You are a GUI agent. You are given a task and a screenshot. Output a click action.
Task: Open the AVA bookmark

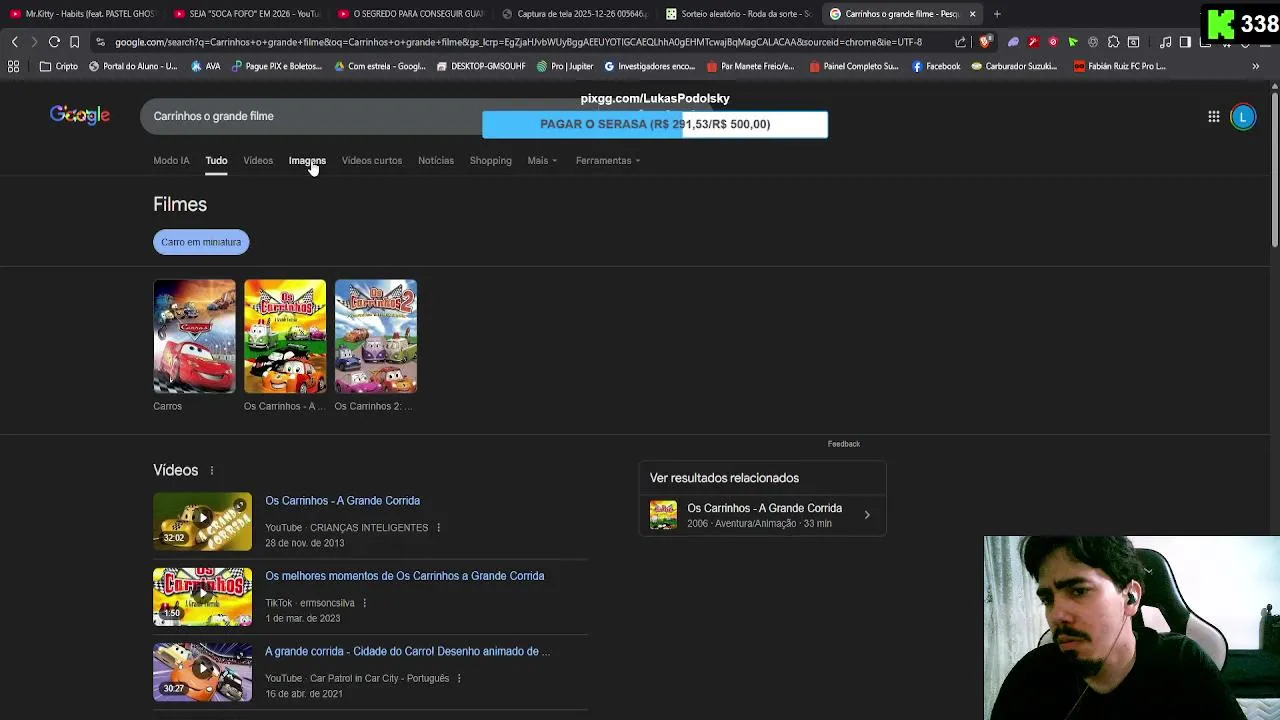tap(205, 66)
